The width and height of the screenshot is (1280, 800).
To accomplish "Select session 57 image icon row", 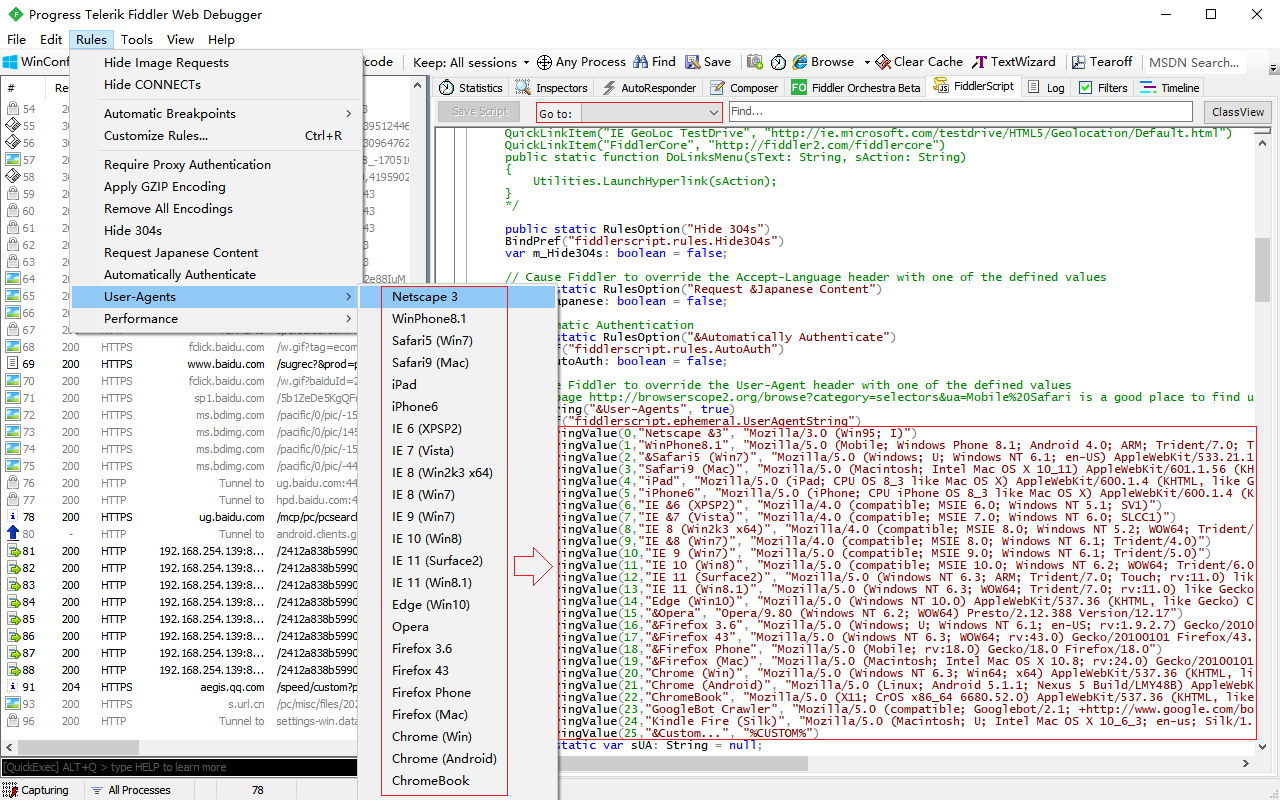I will [x=14, y=160].
